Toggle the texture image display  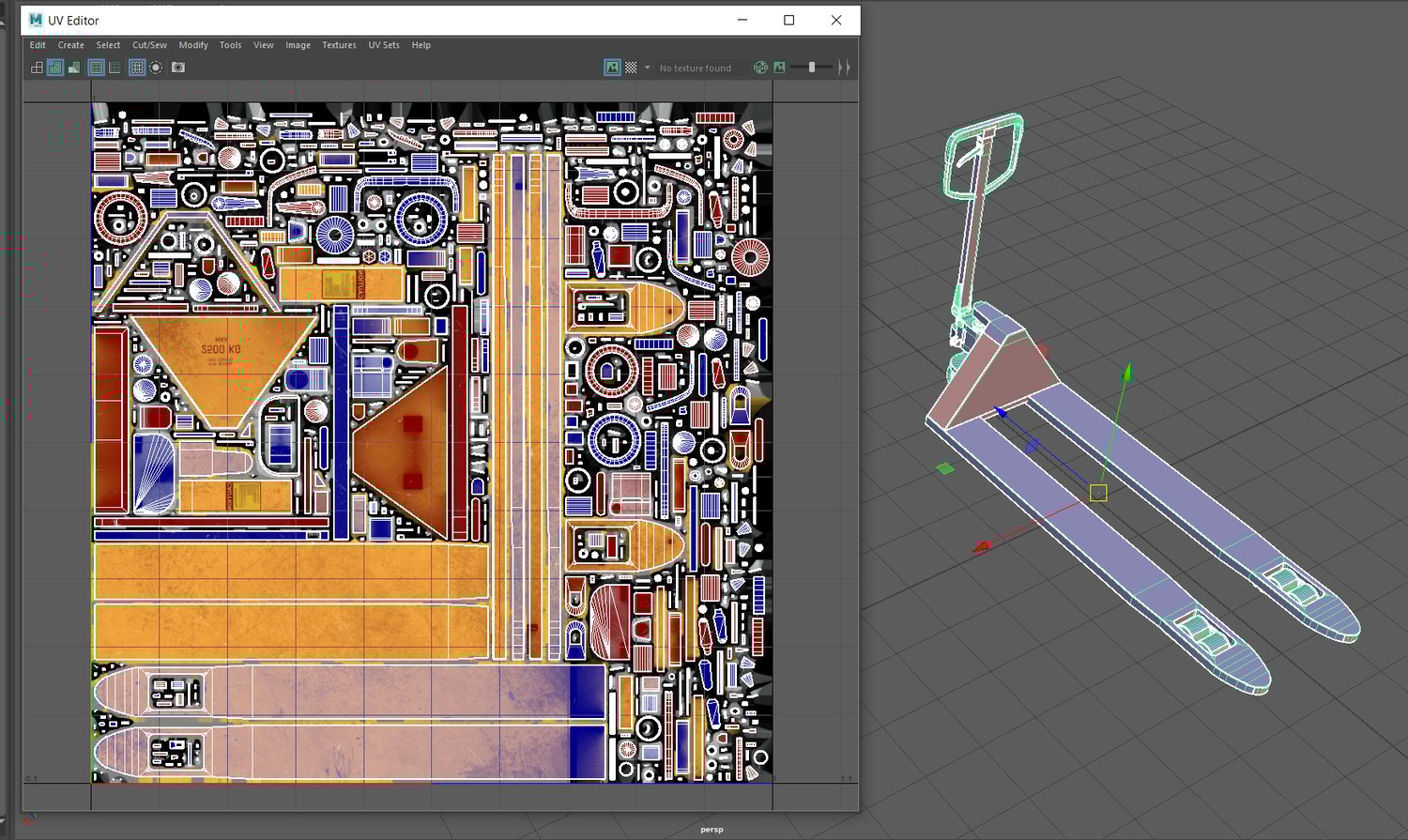[612, 68]
